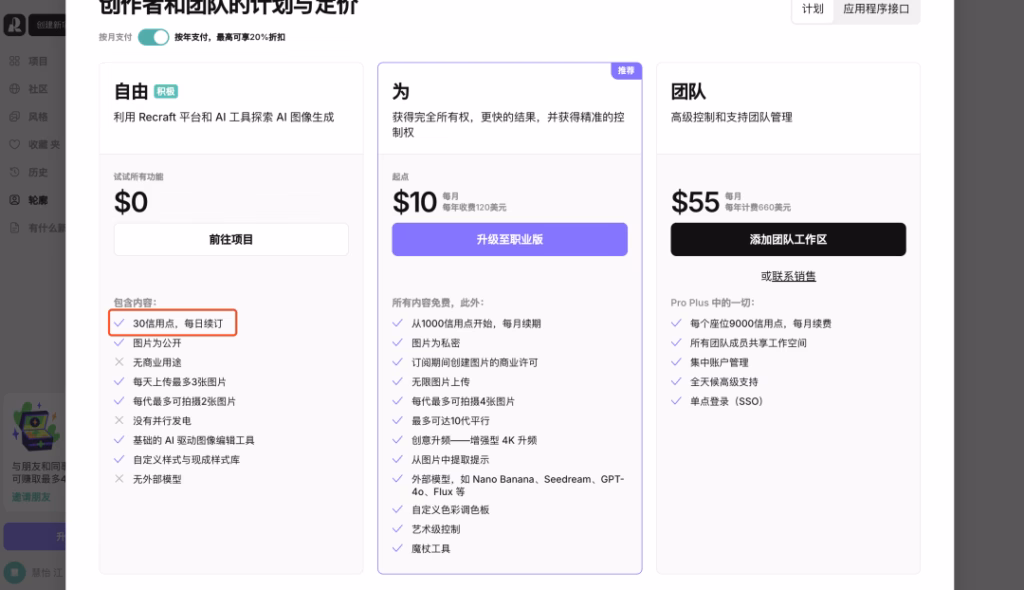
Task: Select the 按年支付 annual billing label
Action: pyautogui.click(x=229, y=37)
